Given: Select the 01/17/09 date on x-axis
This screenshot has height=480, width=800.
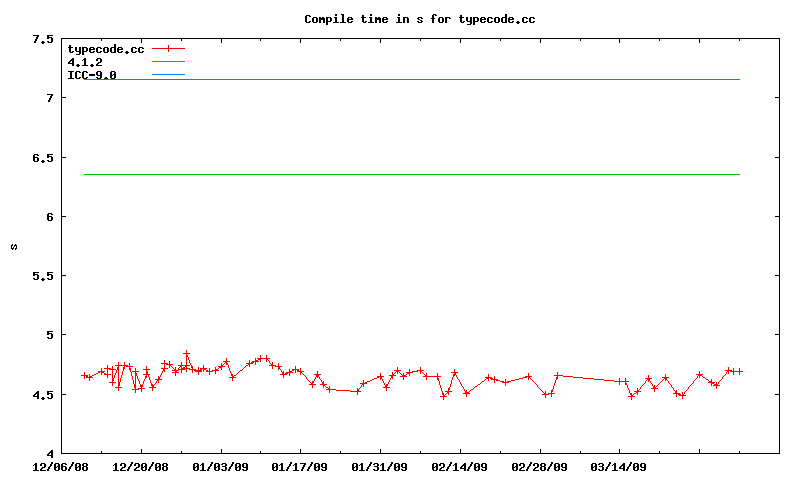Looking at the screenshot, I should [x=300, y=466].
